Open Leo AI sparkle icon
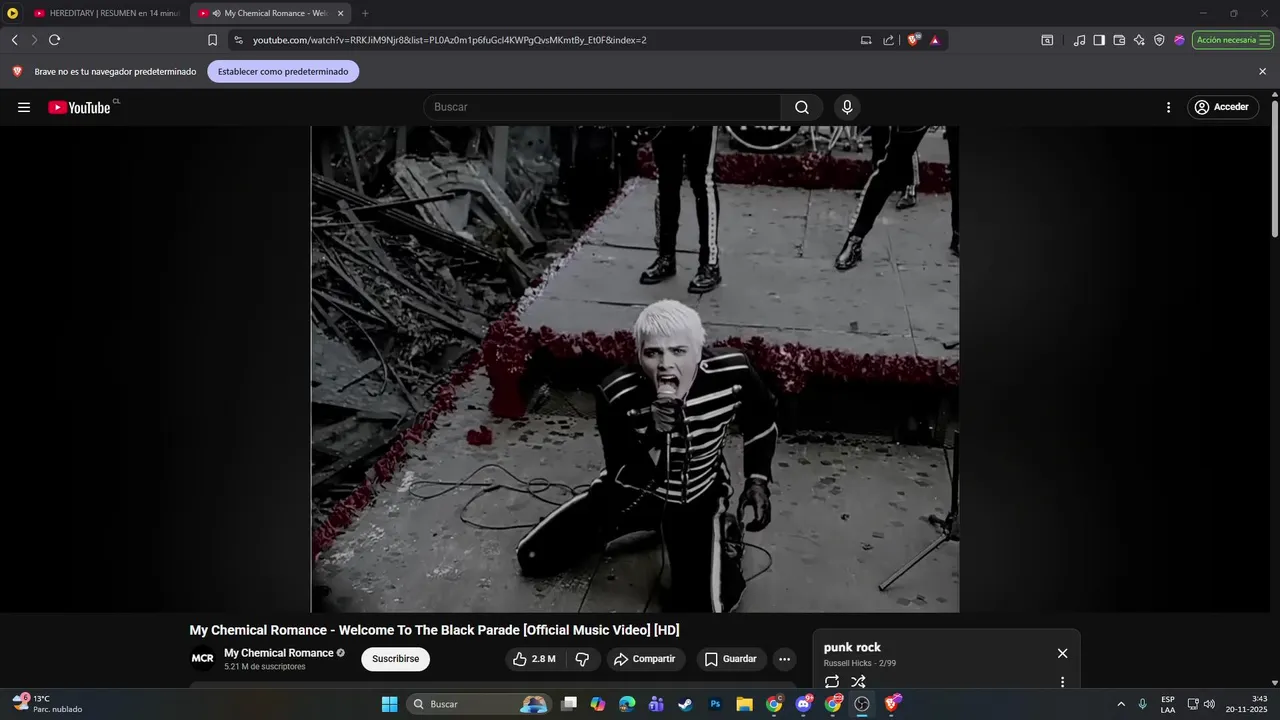Viewport: 1280px width, 720px height. pos(1139,40)
